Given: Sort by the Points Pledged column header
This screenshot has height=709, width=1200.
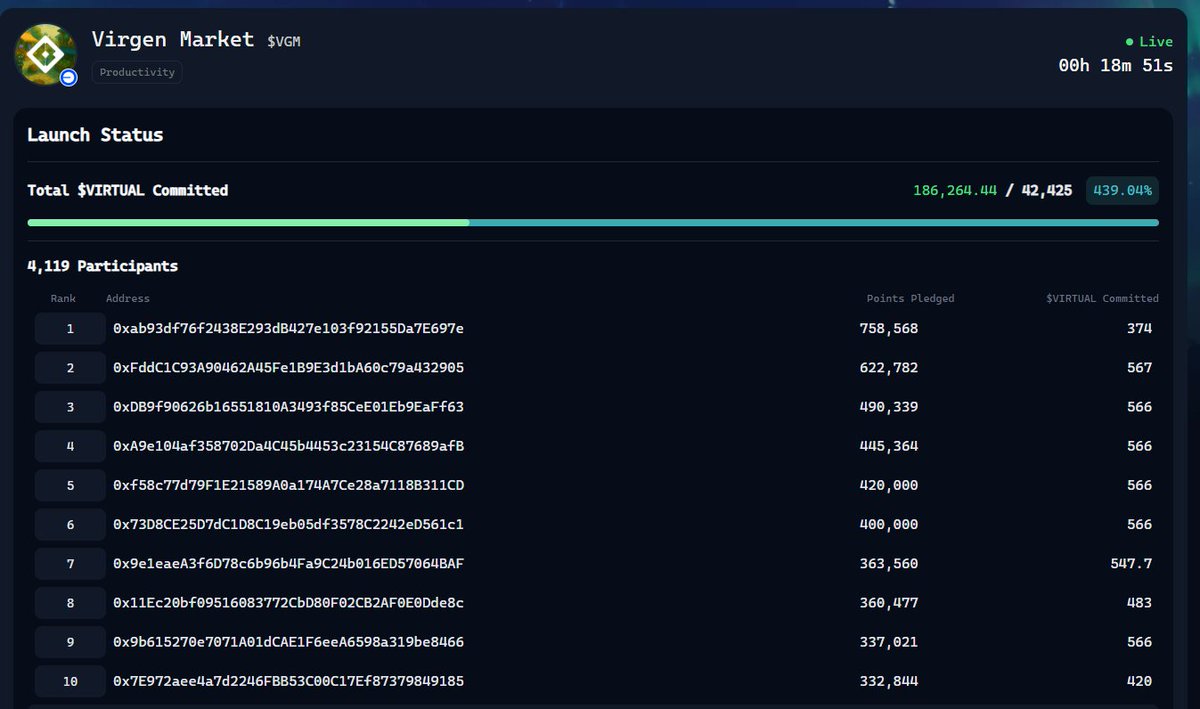Looking at the screenshot, I should [x=910, y=298].
